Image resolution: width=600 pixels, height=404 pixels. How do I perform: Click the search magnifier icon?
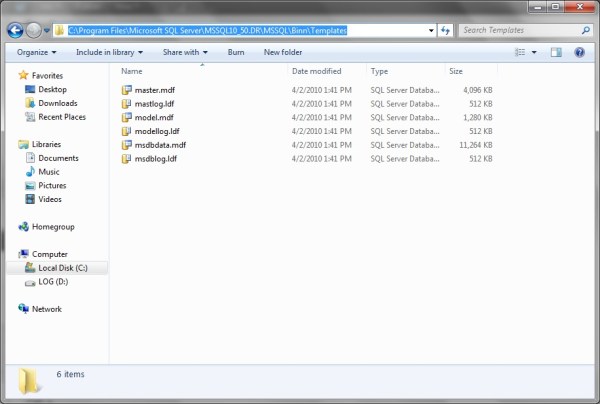coord(585,30)
